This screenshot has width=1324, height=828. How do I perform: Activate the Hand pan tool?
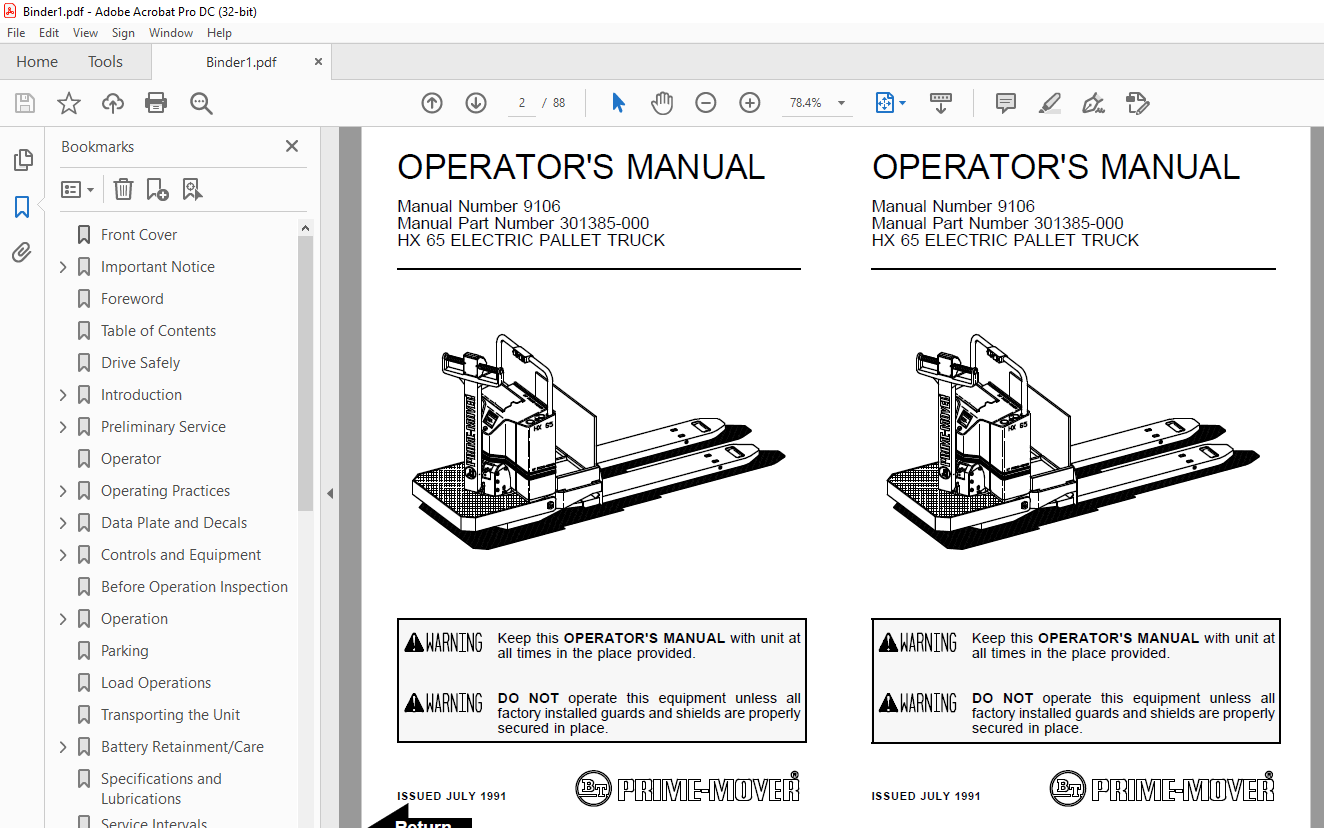[x=662, y=103]
